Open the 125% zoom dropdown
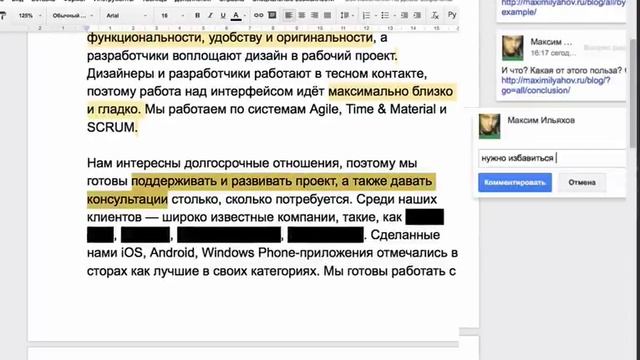The width and height of the screenshot is (640, 360). (30, 16)
